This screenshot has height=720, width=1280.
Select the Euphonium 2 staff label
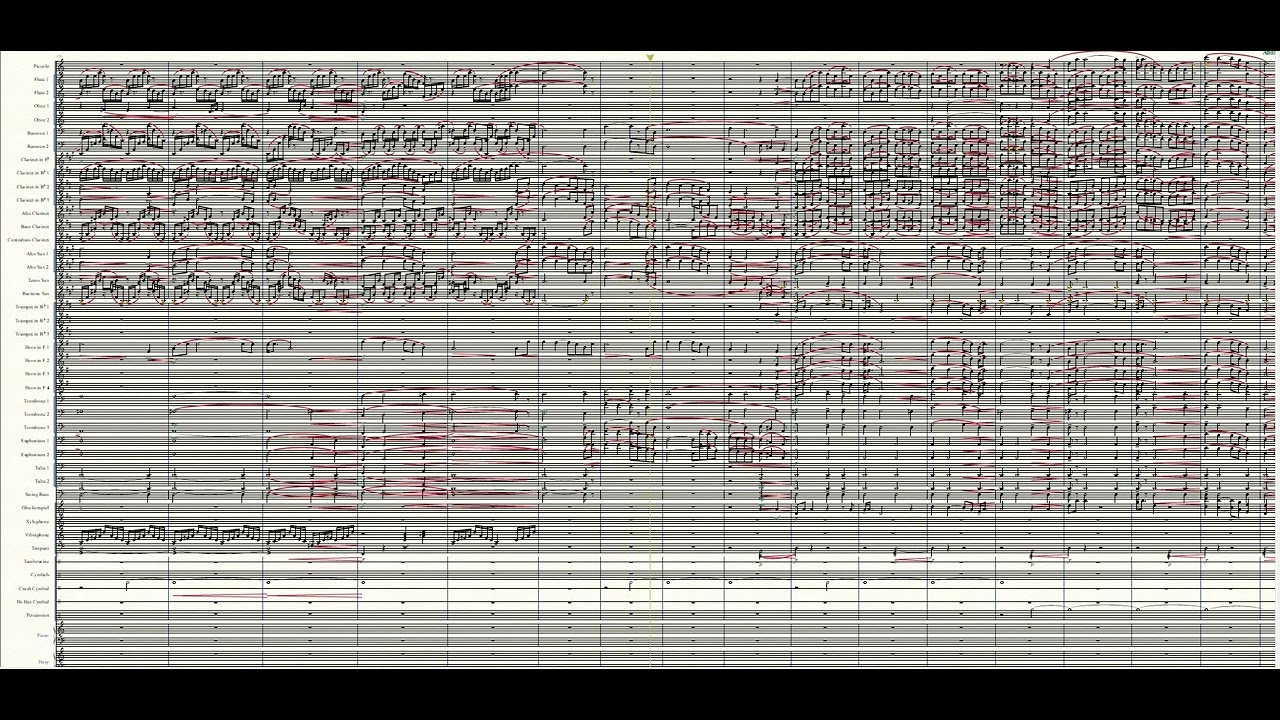[35, 454]
